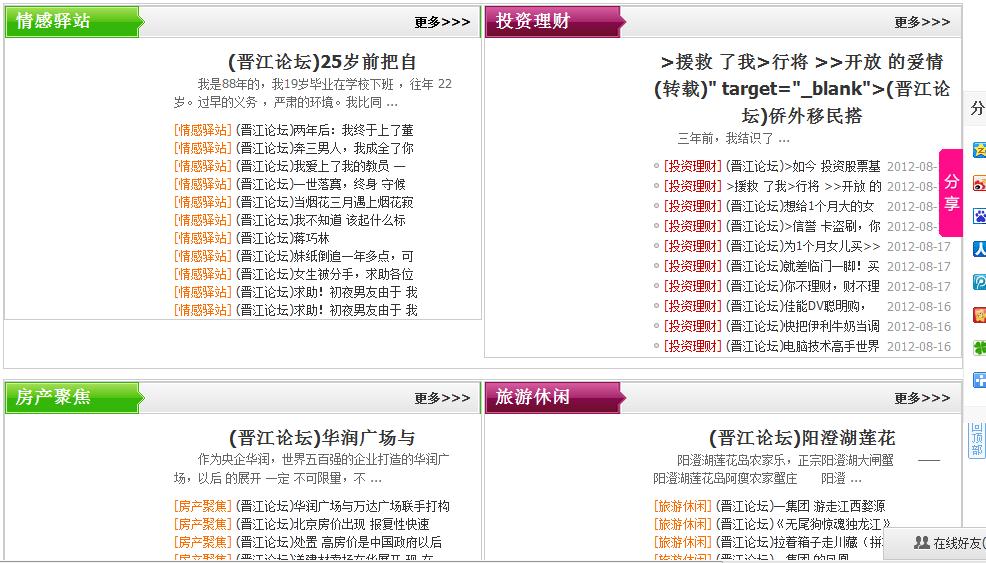
Task: Open post 两年后：我终于上了董
Action: [324, 130]
